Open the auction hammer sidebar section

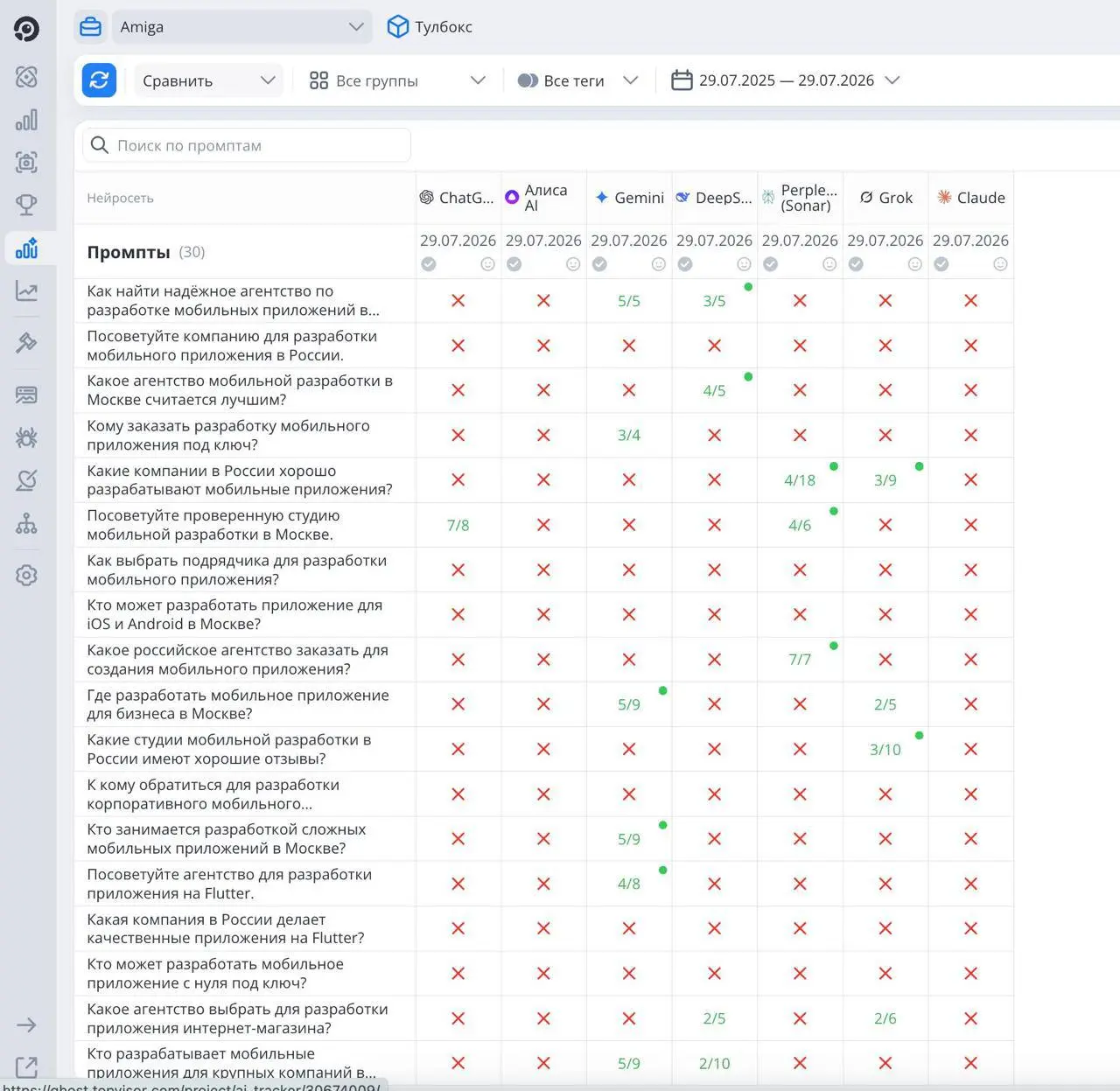(x=26, y=342)
